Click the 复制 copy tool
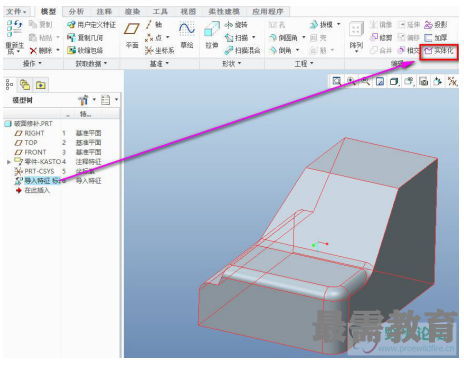The image size is (464, 366). [40, 24]
